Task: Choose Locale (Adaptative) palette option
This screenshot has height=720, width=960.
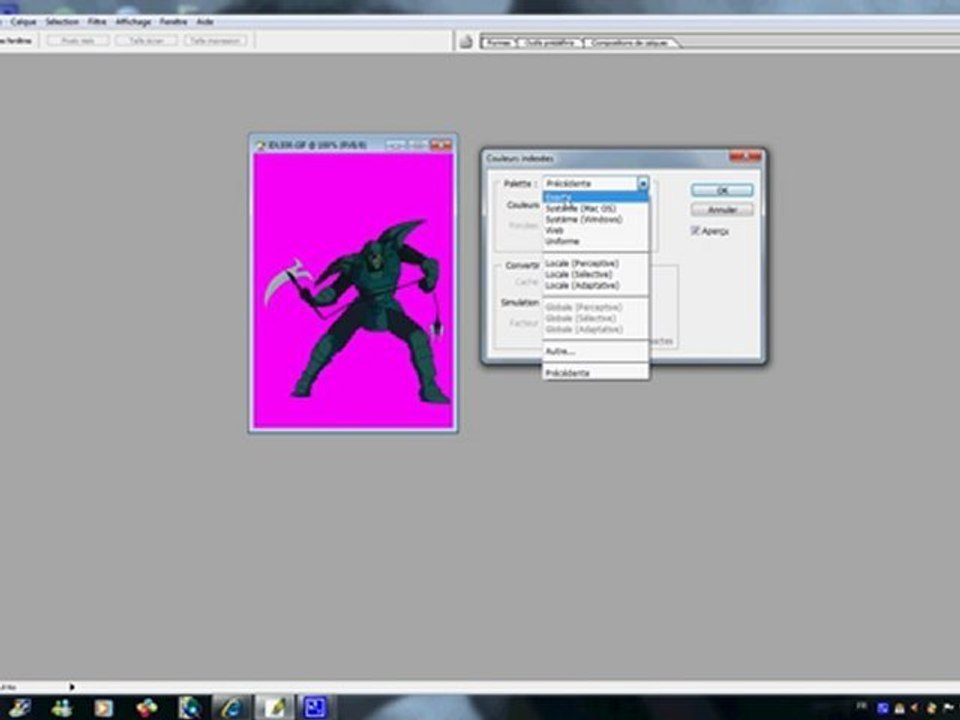Action: pos(595,285)
